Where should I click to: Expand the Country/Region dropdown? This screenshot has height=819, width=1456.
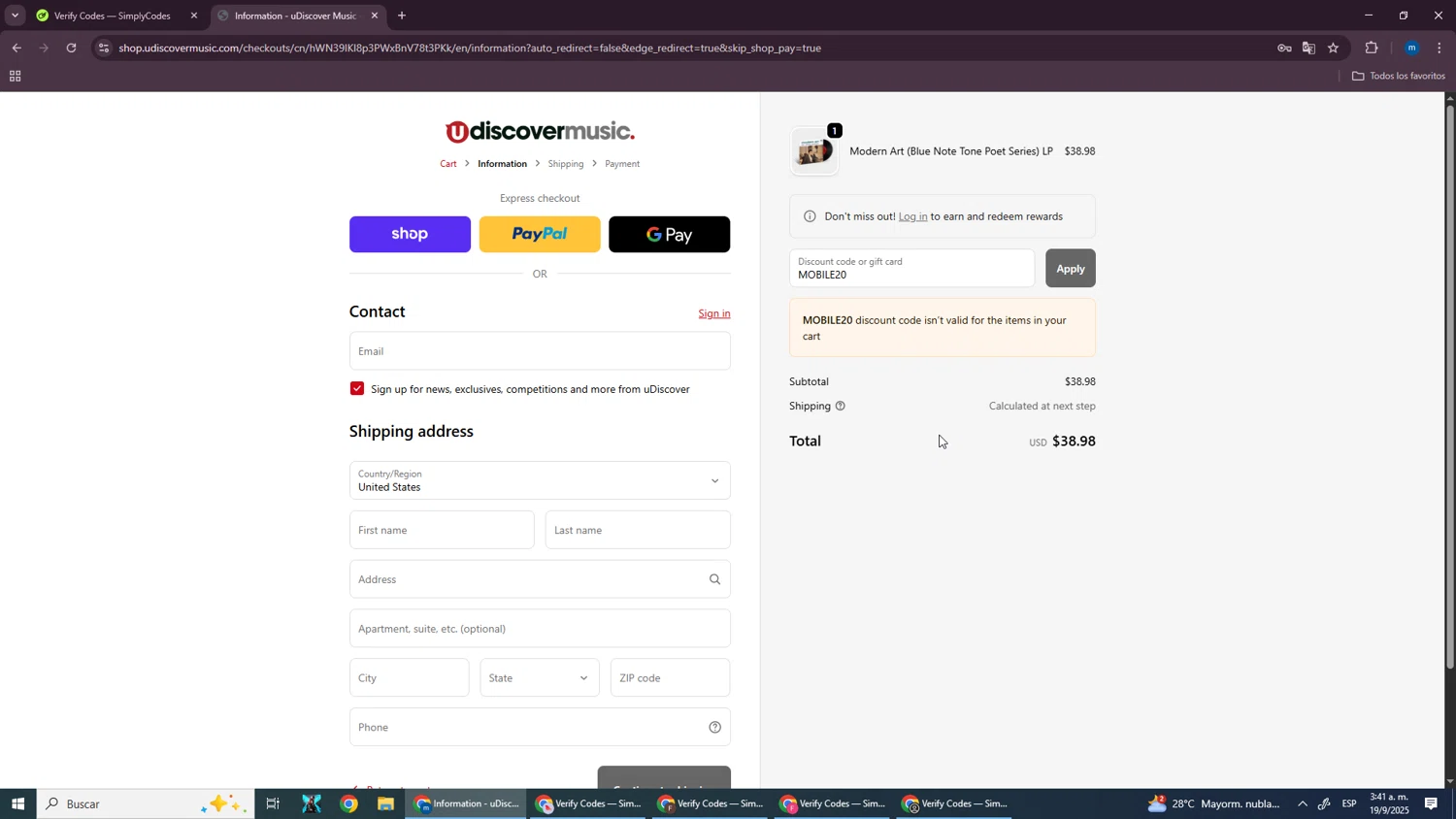click(x=540, y=480)
